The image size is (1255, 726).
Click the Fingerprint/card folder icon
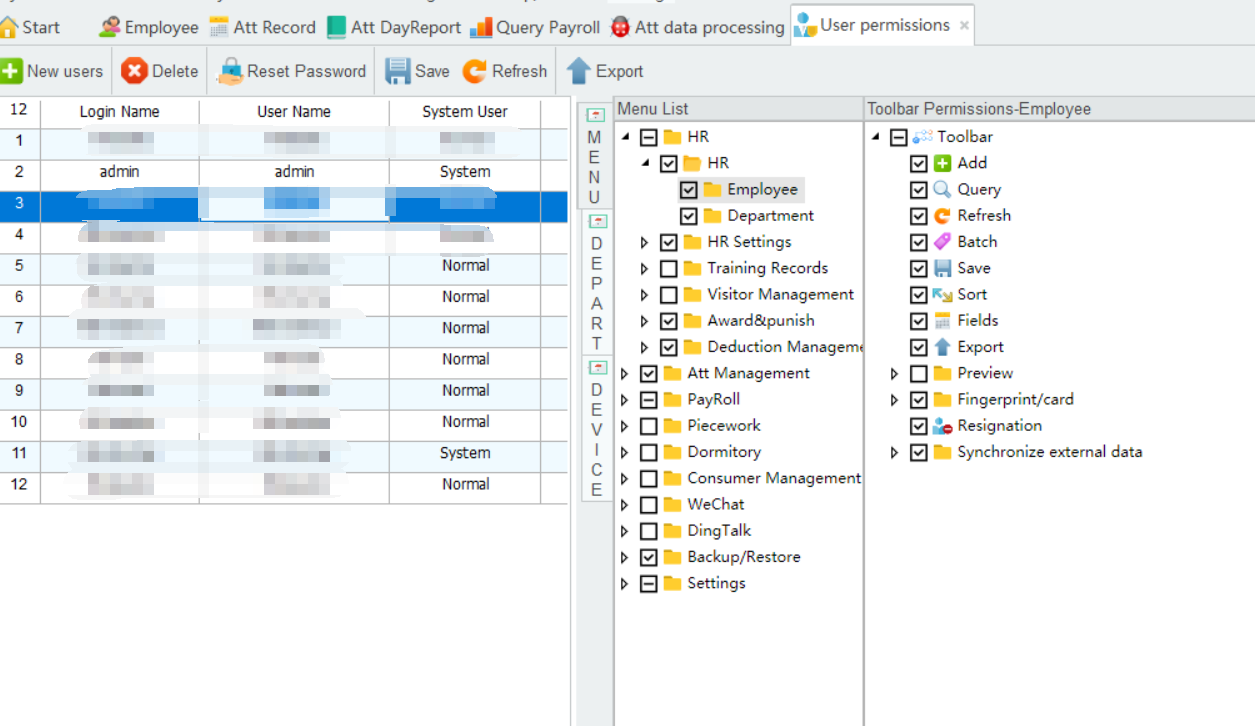942,400
